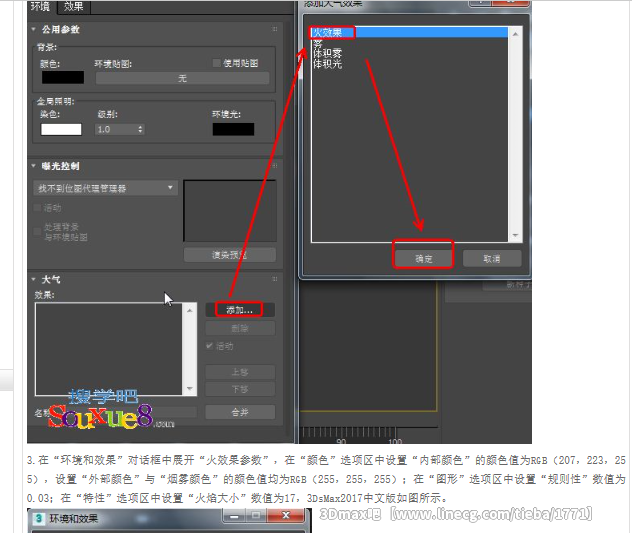Click the dialog list scroll up arrow
Image resolution: width=632 pixels, height=533 pixels.
515,34
